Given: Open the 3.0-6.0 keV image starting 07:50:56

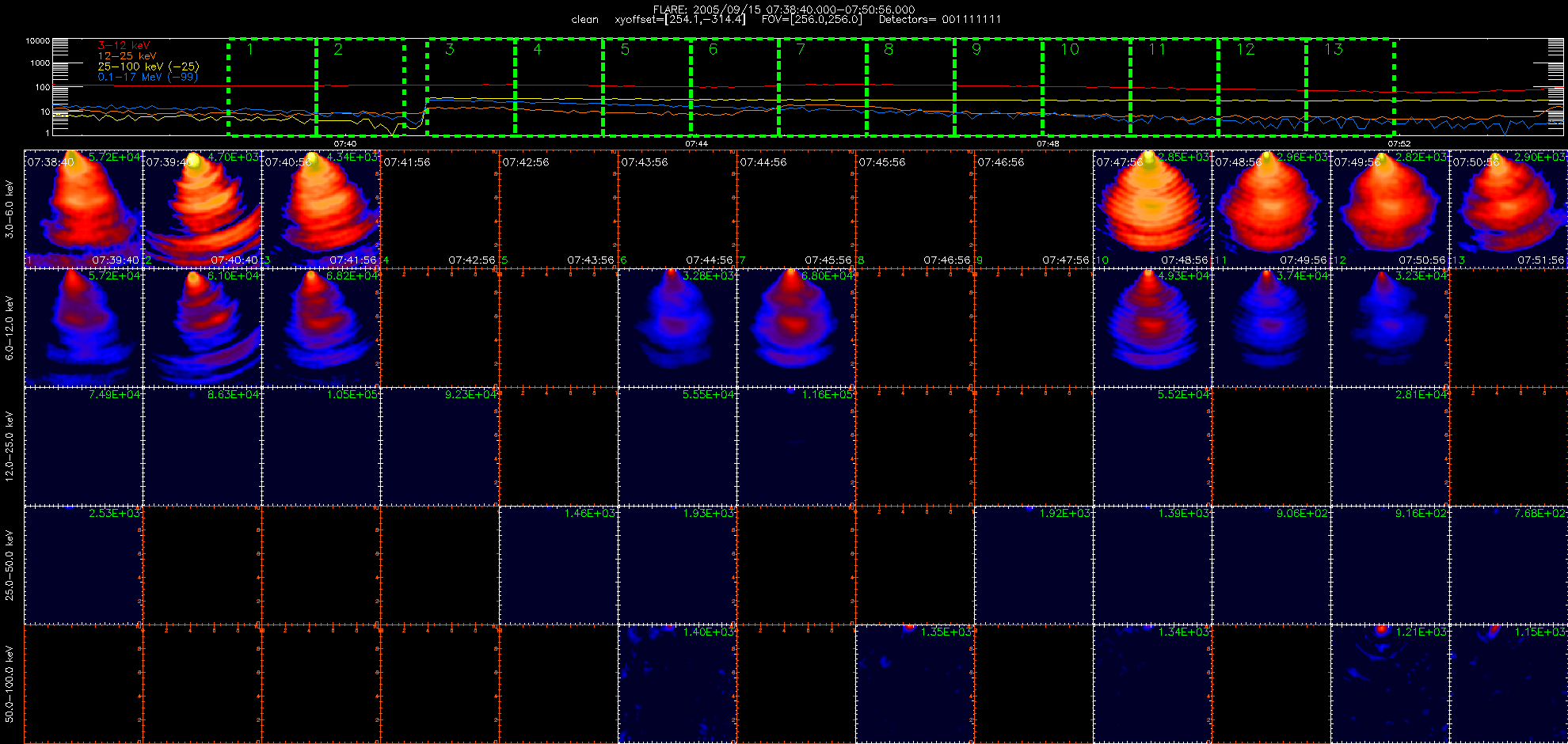Looking at the screenshot, I should click(1509, 209).
